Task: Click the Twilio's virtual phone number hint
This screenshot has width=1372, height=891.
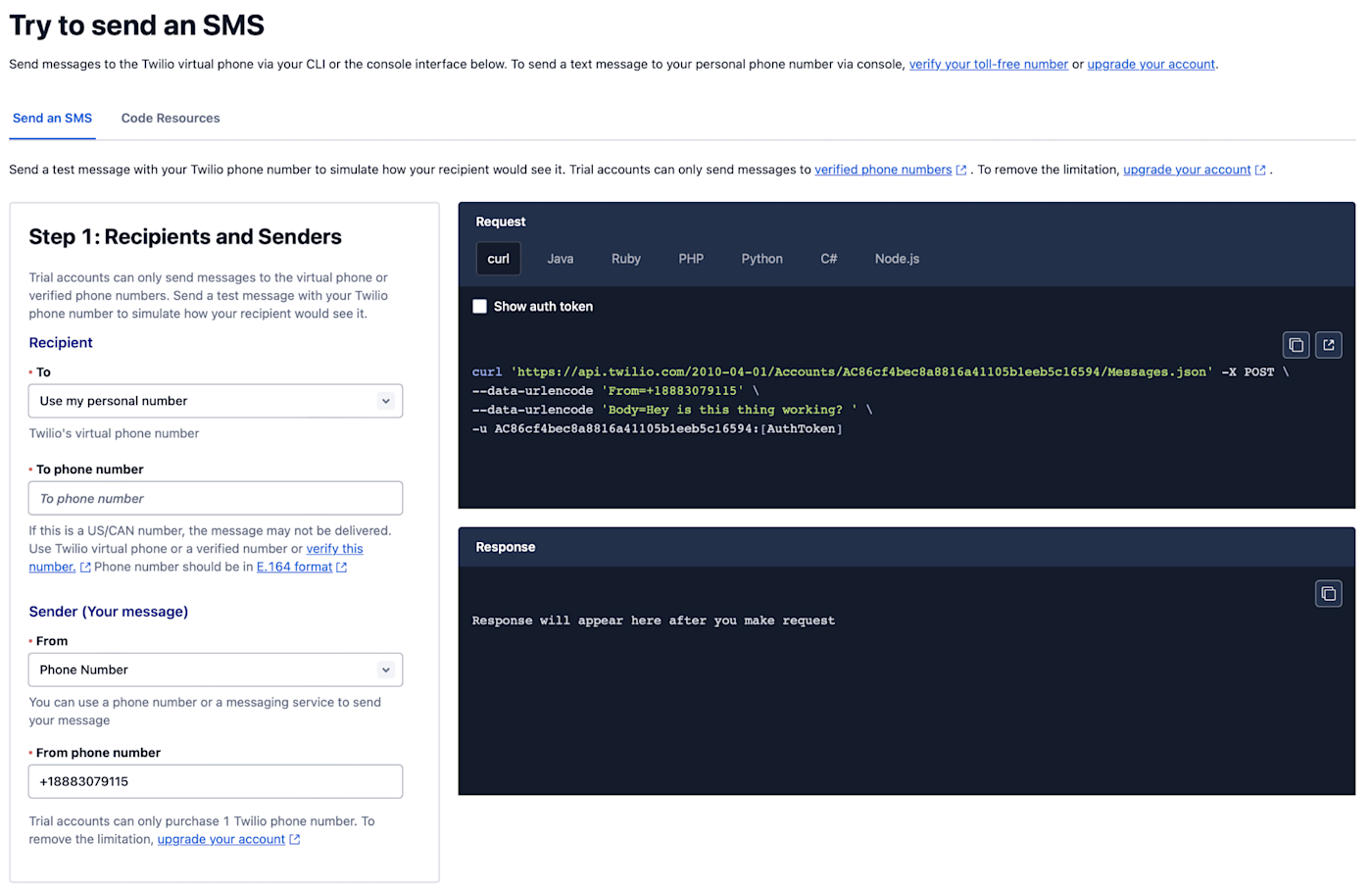Action: [114, 434]
